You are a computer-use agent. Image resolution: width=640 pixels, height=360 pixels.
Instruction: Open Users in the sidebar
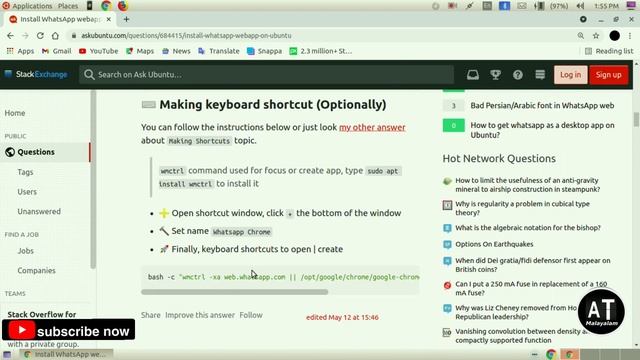[27, 191]
